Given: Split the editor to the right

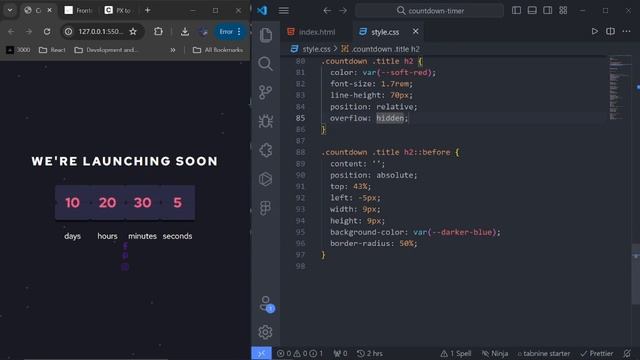Looking at the screenshot, I should 610,31.
